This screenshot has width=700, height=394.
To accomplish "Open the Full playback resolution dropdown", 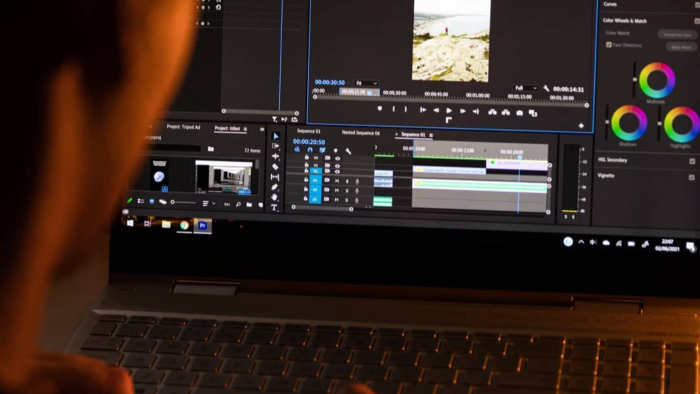I will pos(525,88).
